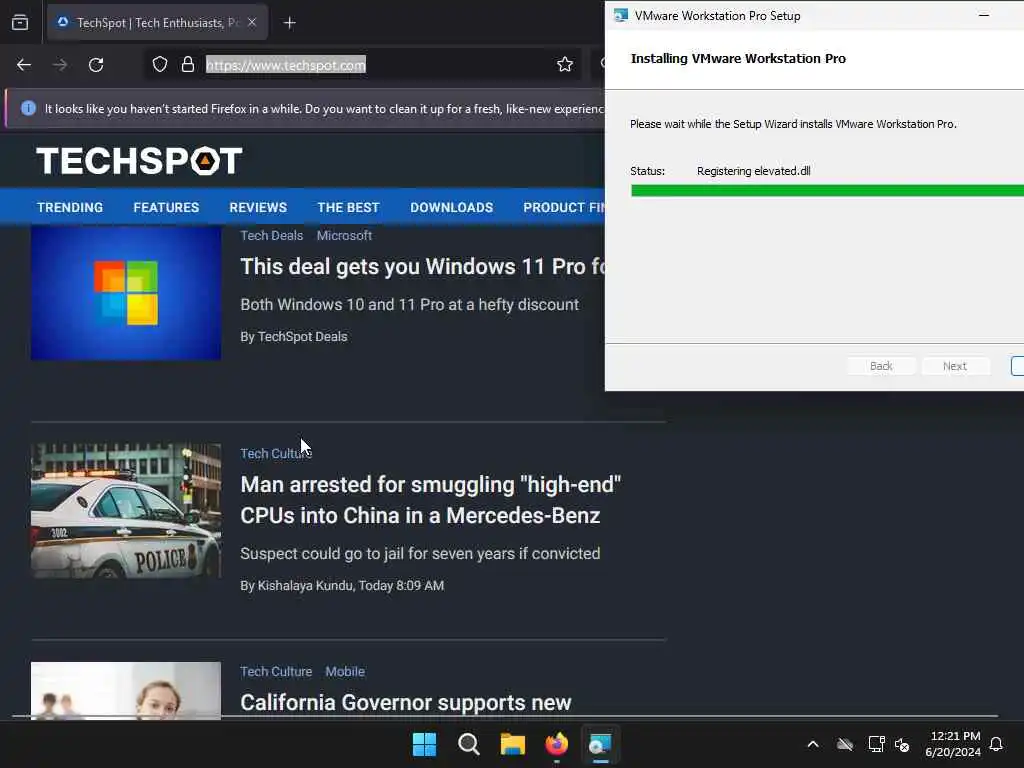Open the California Governor article thumbnail
This screenshot has width=1024, height=768.
(x=126, y=691)
